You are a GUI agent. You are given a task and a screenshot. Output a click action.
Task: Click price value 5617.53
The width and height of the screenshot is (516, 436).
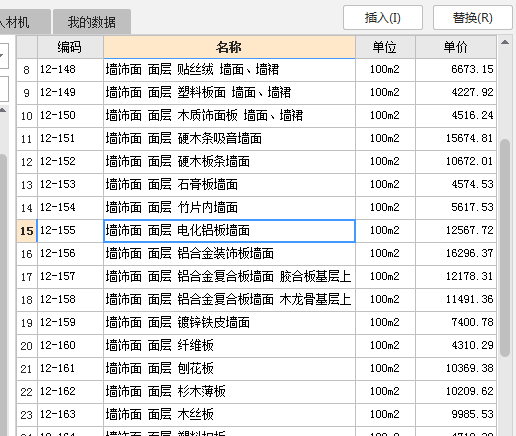click(x=472, y=207)
